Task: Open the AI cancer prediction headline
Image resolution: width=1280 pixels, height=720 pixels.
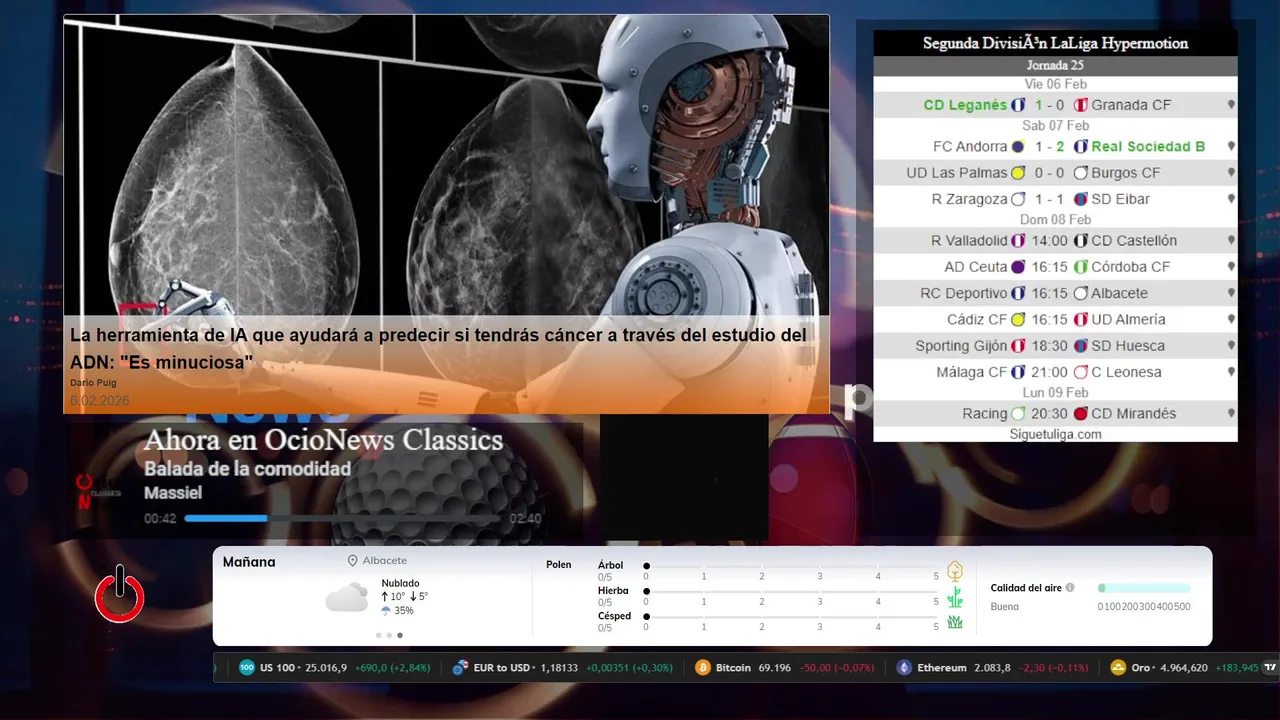Action: click(438, 348)
